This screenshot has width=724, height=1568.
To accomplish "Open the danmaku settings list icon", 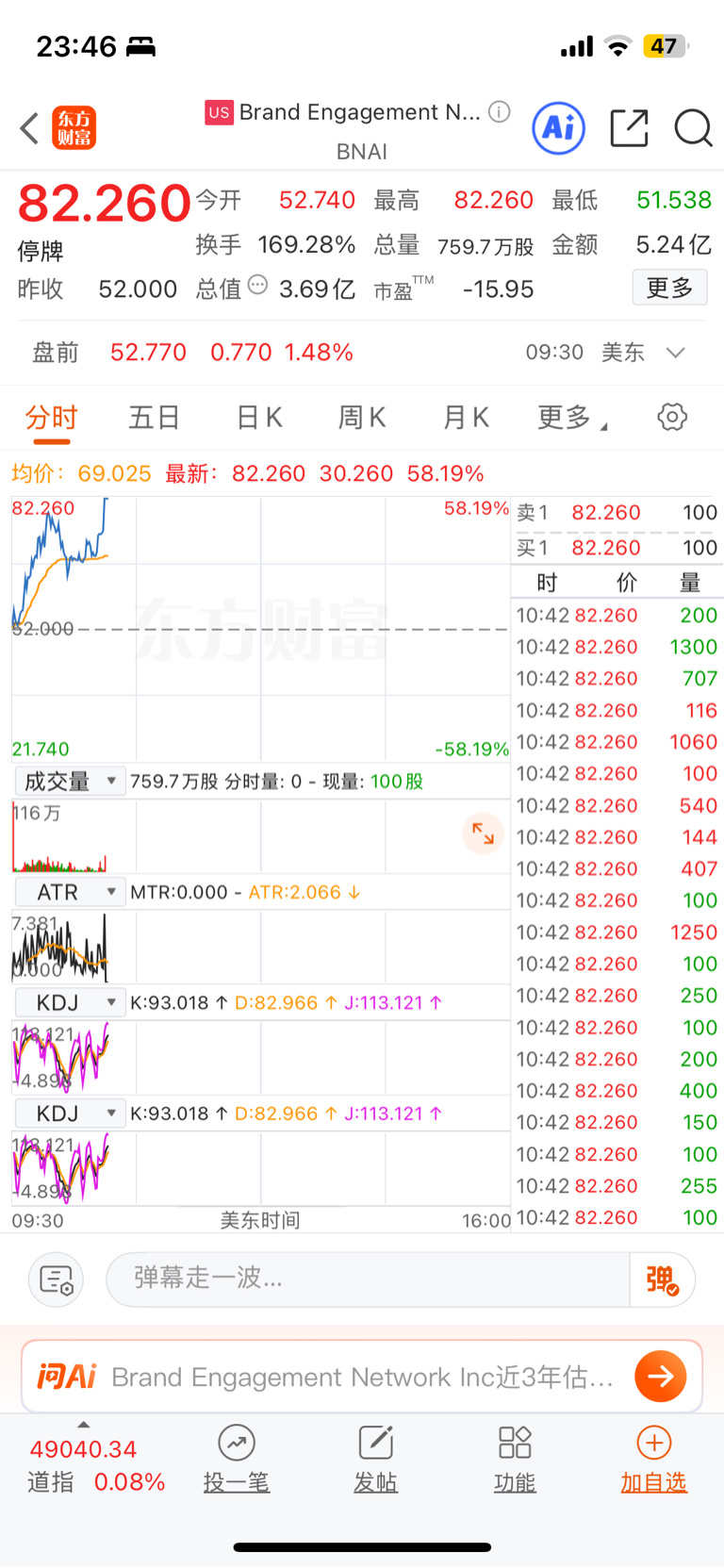I will click(x=57, y=1279).
